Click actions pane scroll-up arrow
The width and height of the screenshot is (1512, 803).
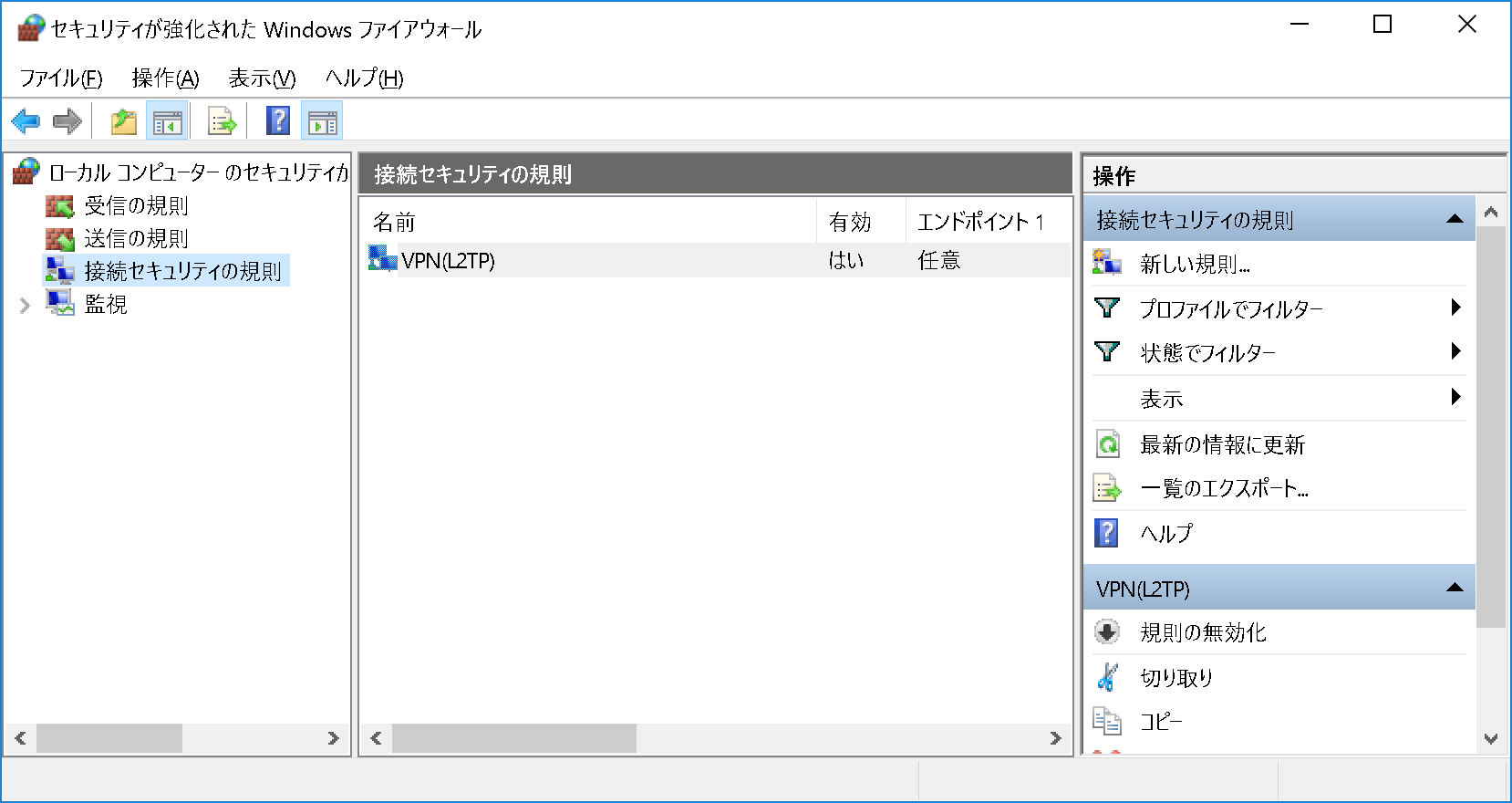pos(1491,212)
